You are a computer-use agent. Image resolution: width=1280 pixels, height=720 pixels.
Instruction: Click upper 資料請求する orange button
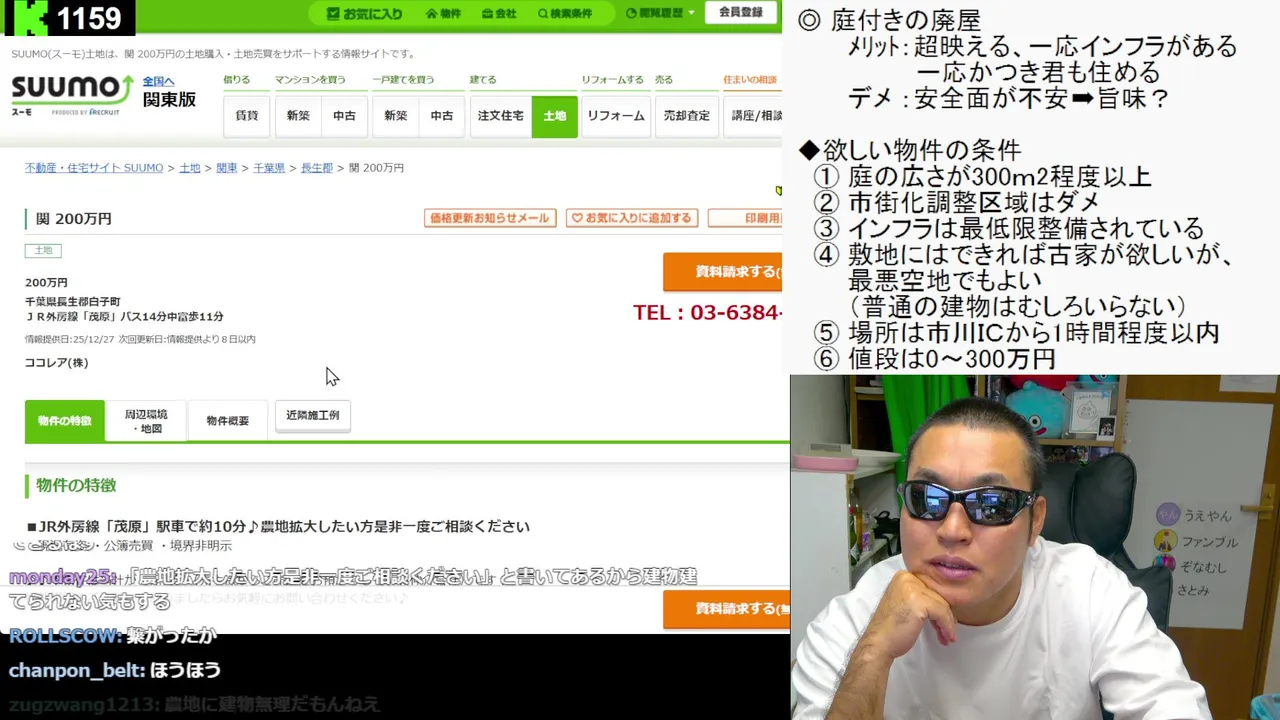pos(723,272)
